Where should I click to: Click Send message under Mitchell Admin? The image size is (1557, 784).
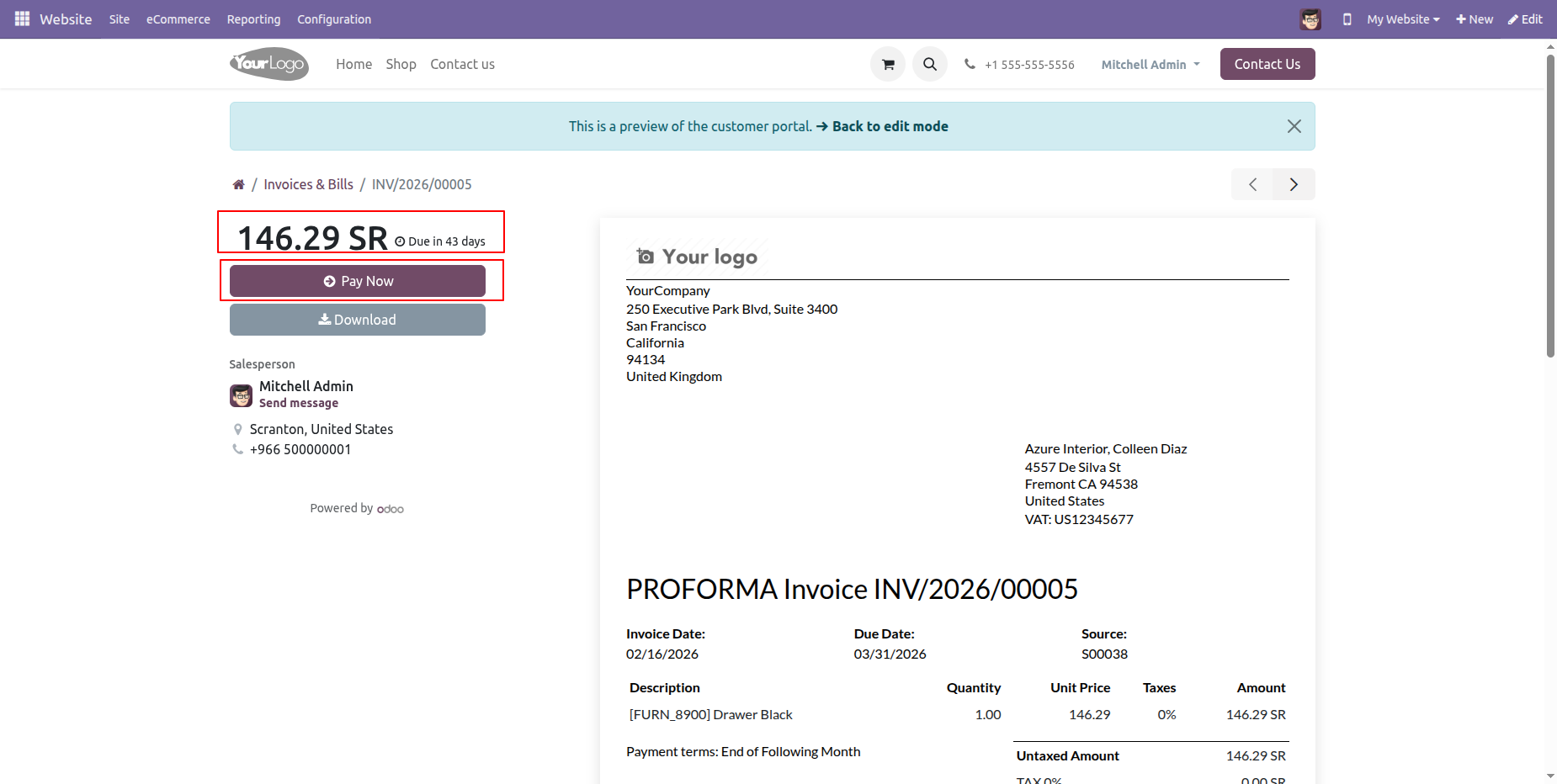tap(299, 403)
